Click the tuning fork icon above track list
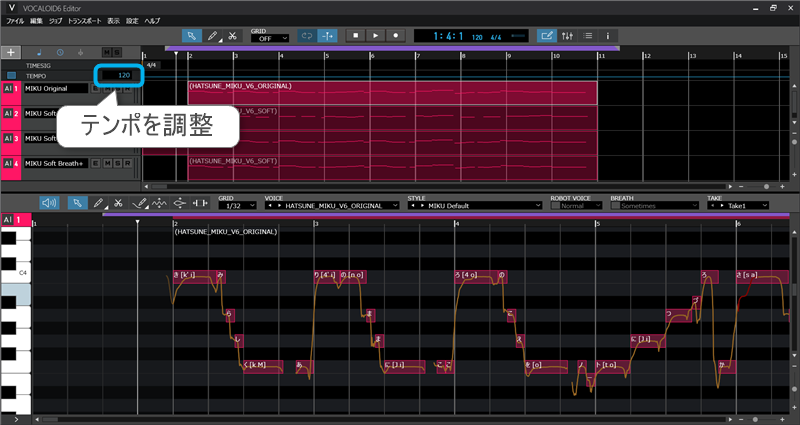Screen dimensions: 800x425 point(81,53)
